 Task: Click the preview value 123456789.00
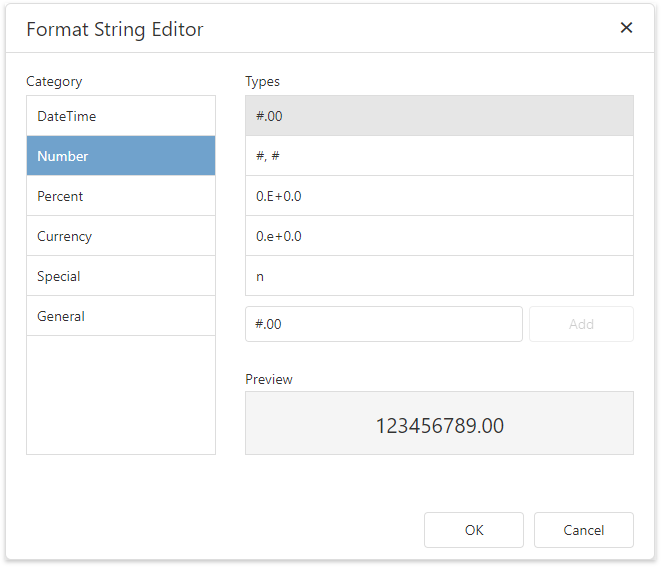coord(439,426)
